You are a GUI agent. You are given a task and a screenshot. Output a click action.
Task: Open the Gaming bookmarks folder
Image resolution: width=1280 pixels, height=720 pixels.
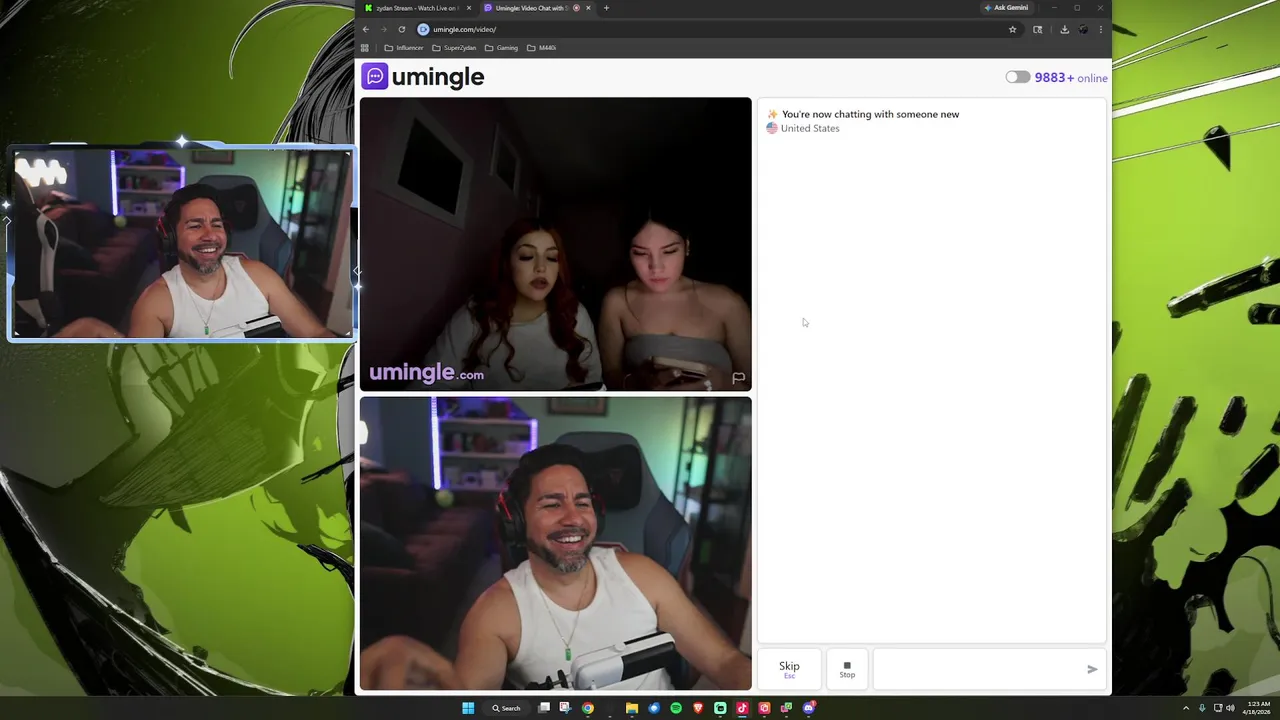pos(502,48)
